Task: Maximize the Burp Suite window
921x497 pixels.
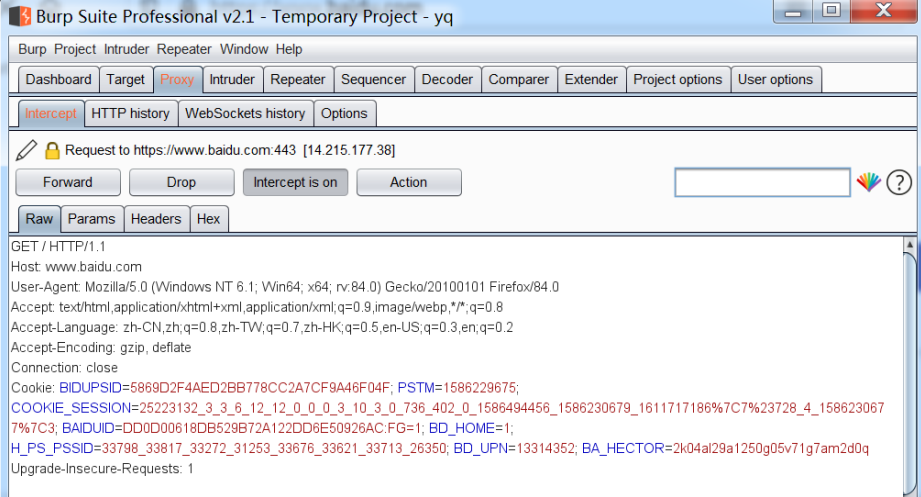Action: [x=831, y=11]
